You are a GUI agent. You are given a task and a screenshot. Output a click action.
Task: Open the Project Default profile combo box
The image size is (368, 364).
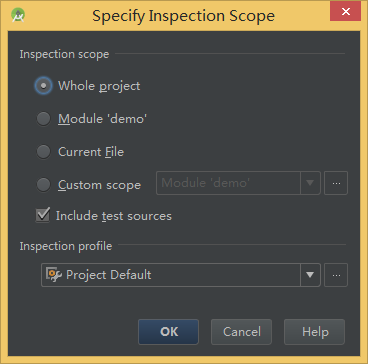(181, 275)
